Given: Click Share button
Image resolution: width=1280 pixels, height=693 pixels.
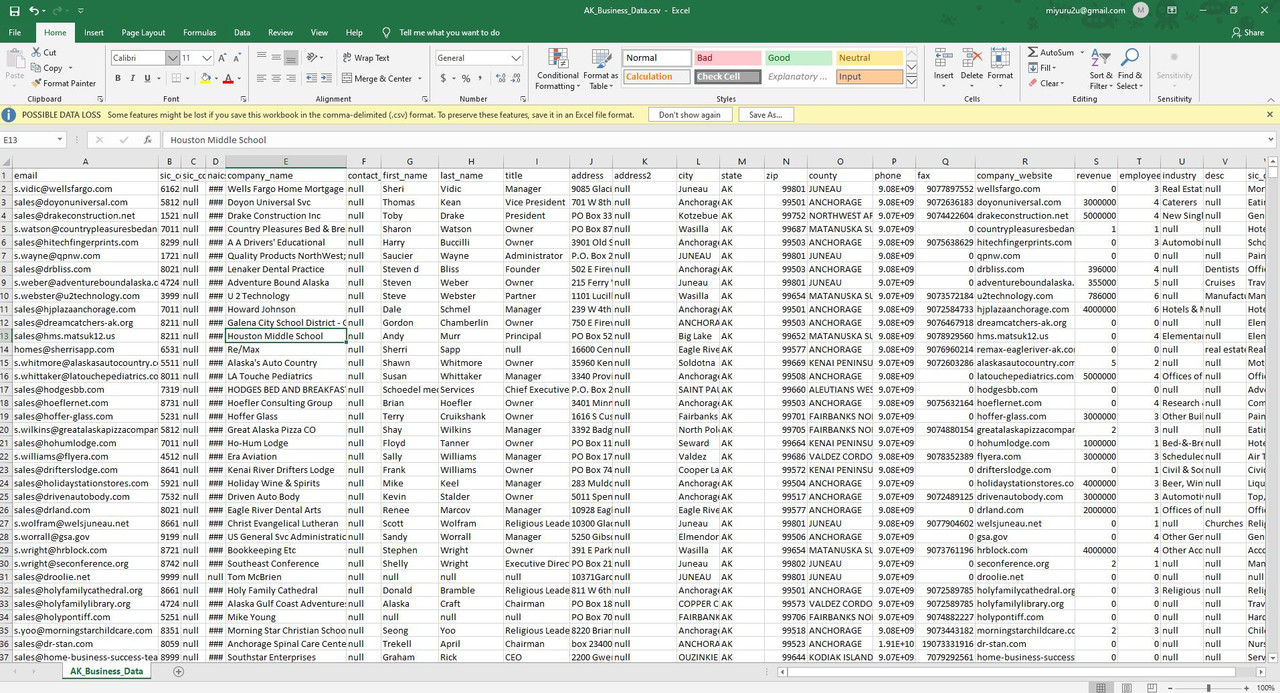Looking at the screenshot, I should (1247, 32).
